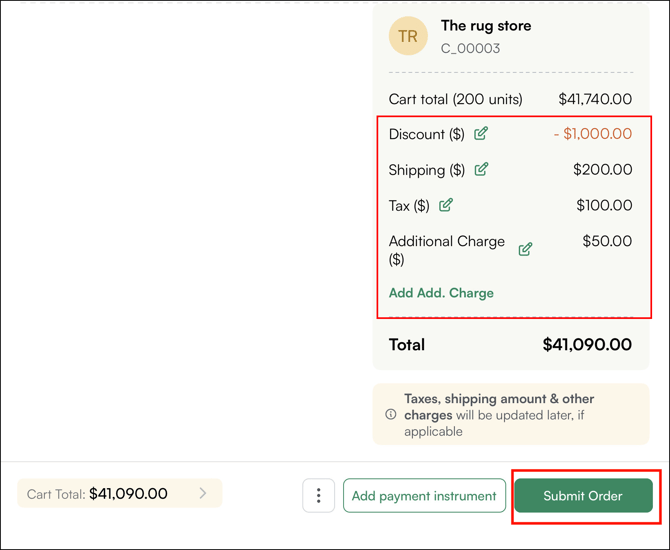Open the Tax ($) edit icon

pyautogui.click(x=446, y=205)
